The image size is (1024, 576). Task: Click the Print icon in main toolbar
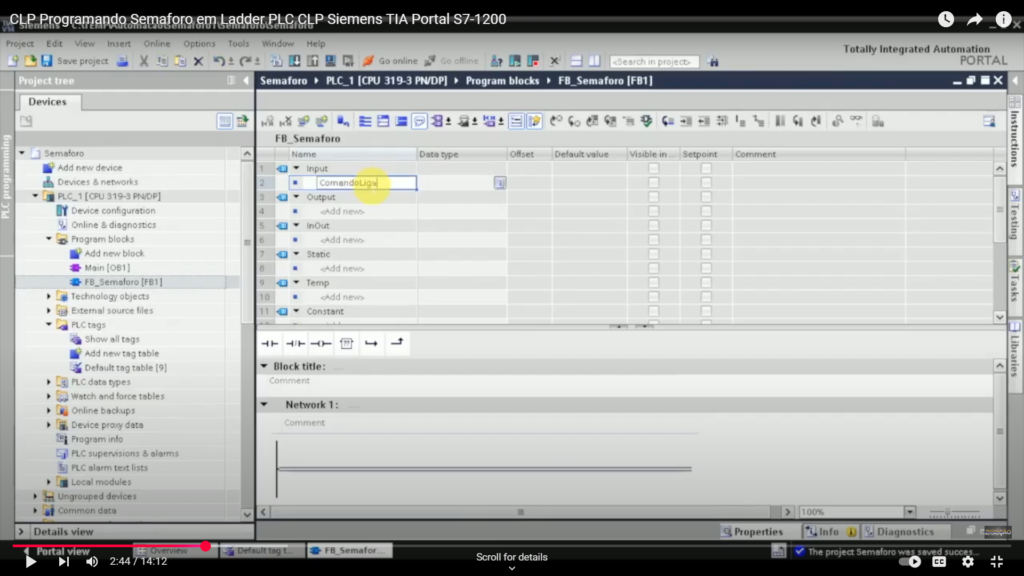[x=122, y=61]
